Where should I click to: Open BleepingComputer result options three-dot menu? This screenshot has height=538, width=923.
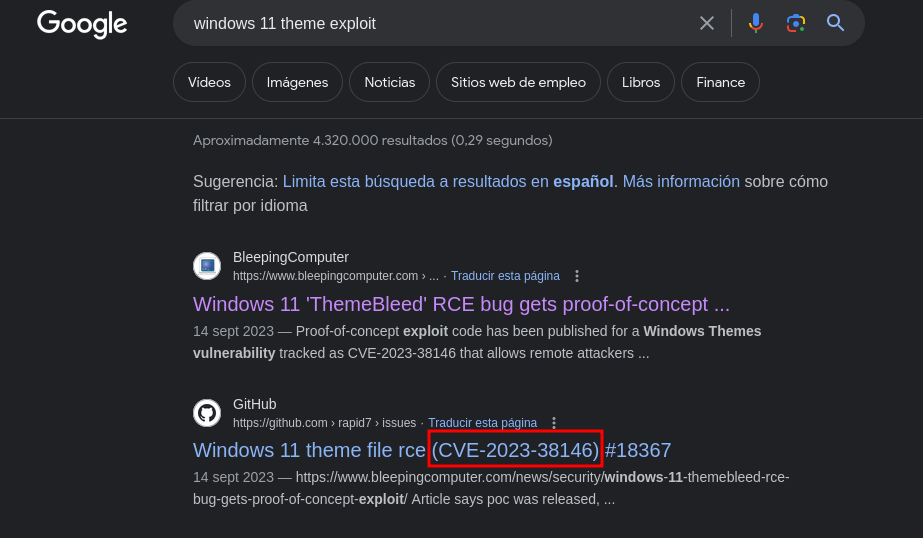click(577, 276)
